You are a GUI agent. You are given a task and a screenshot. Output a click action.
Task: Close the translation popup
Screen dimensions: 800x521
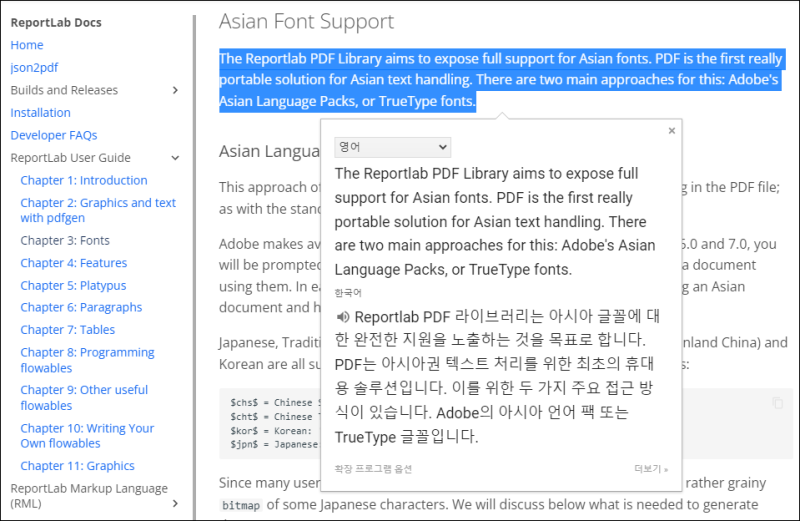click(671, 131)
